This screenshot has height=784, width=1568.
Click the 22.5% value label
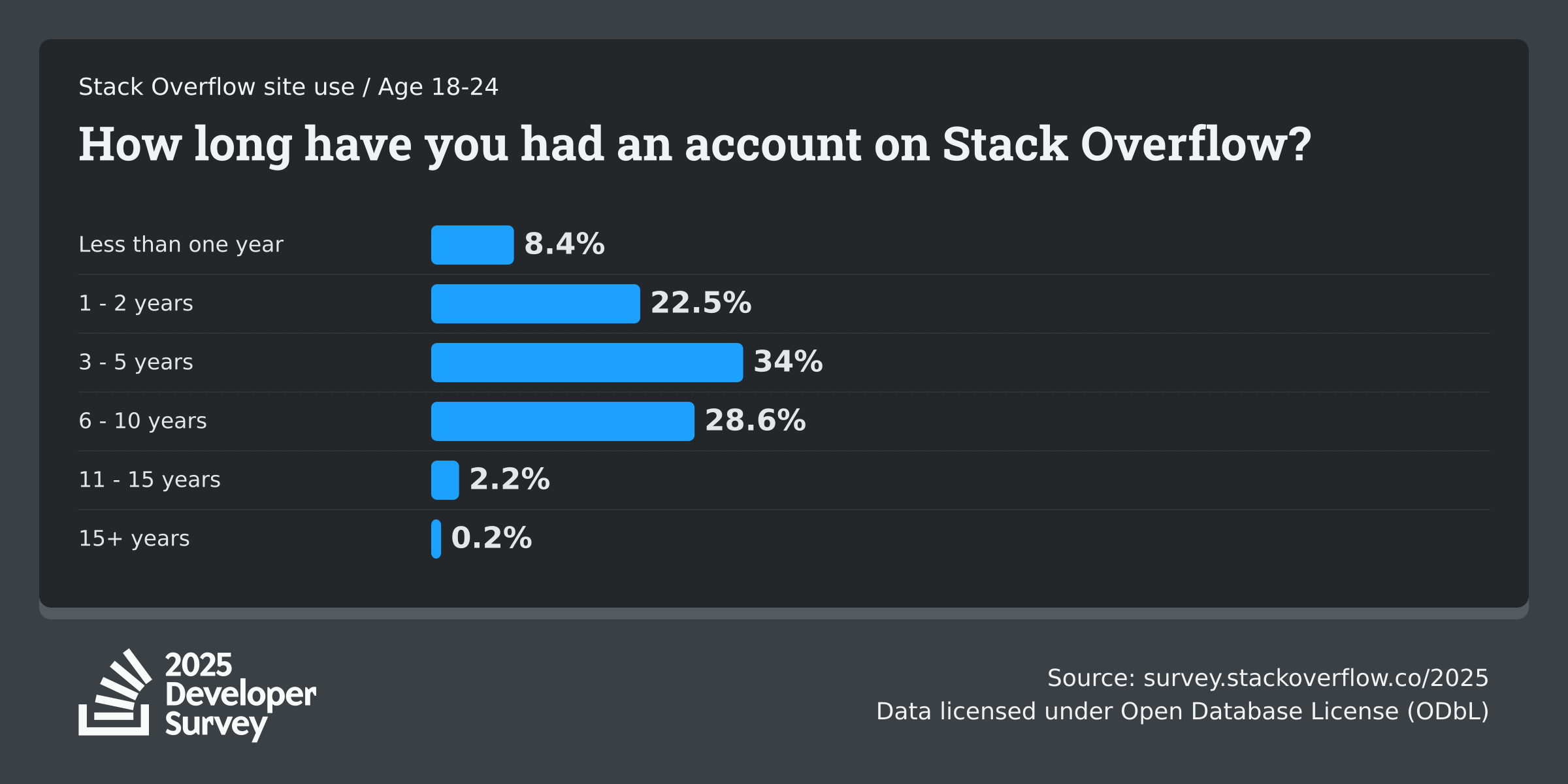(701, 302)
